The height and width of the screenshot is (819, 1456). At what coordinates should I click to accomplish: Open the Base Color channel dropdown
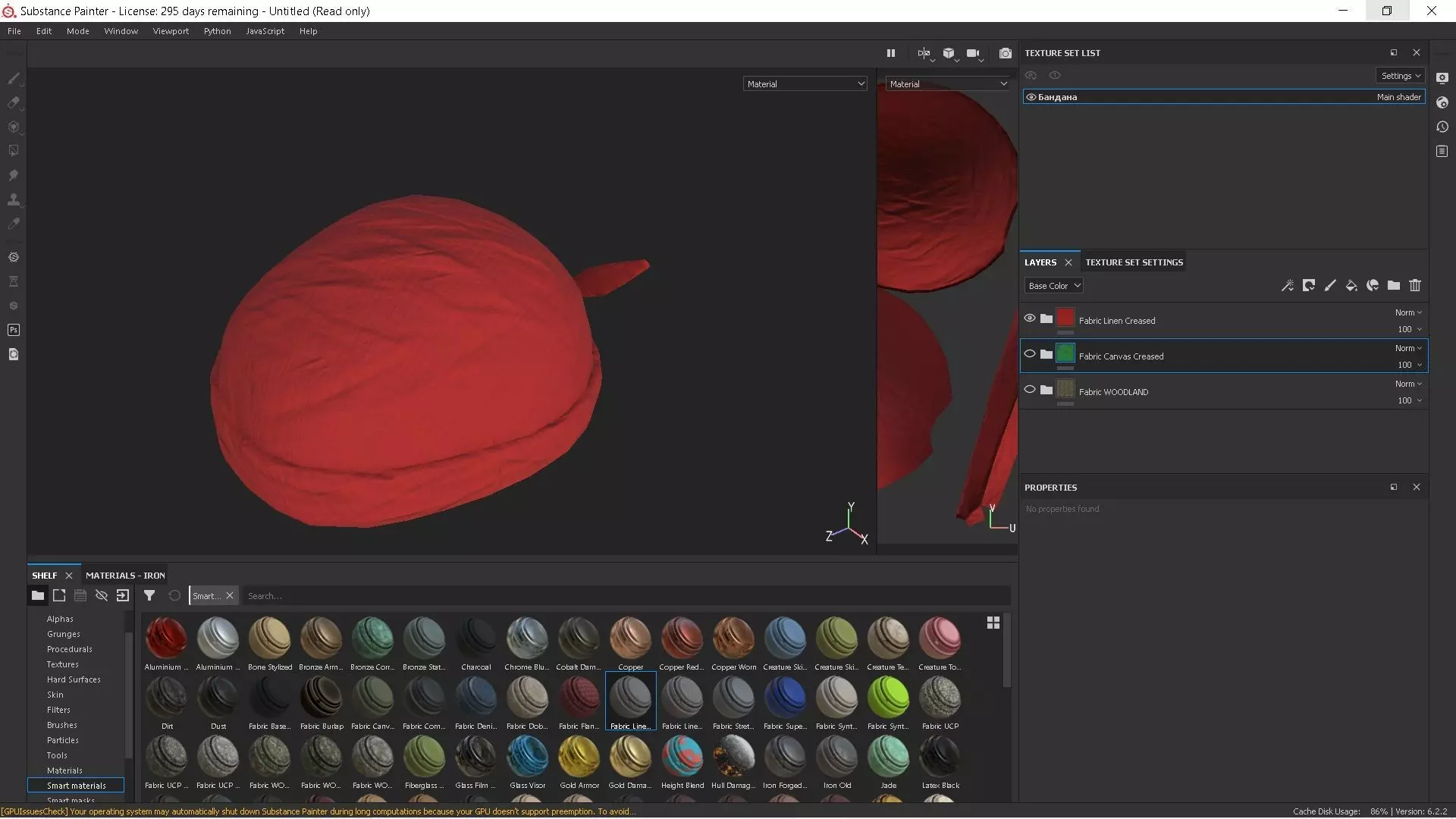1054,286
